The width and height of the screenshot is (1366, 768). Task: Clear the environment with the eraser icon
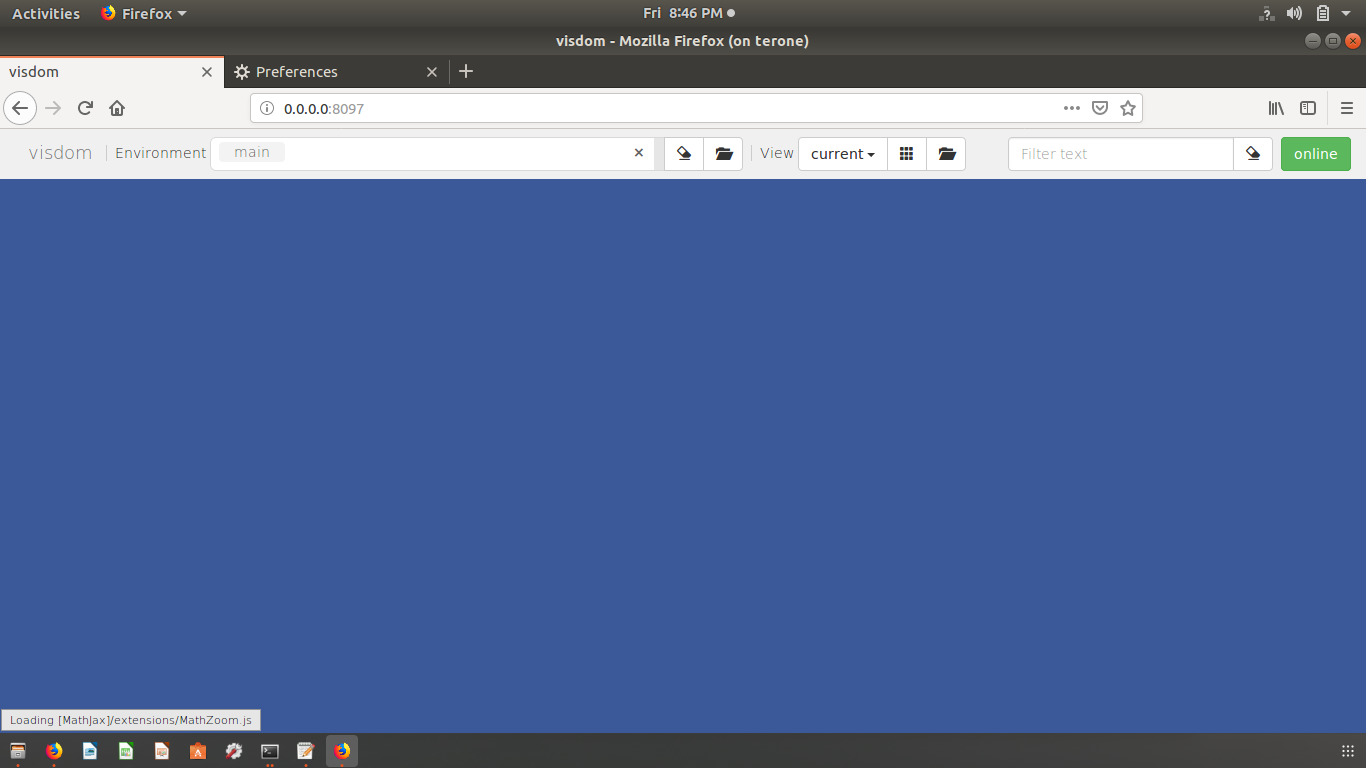coord(684,154)
